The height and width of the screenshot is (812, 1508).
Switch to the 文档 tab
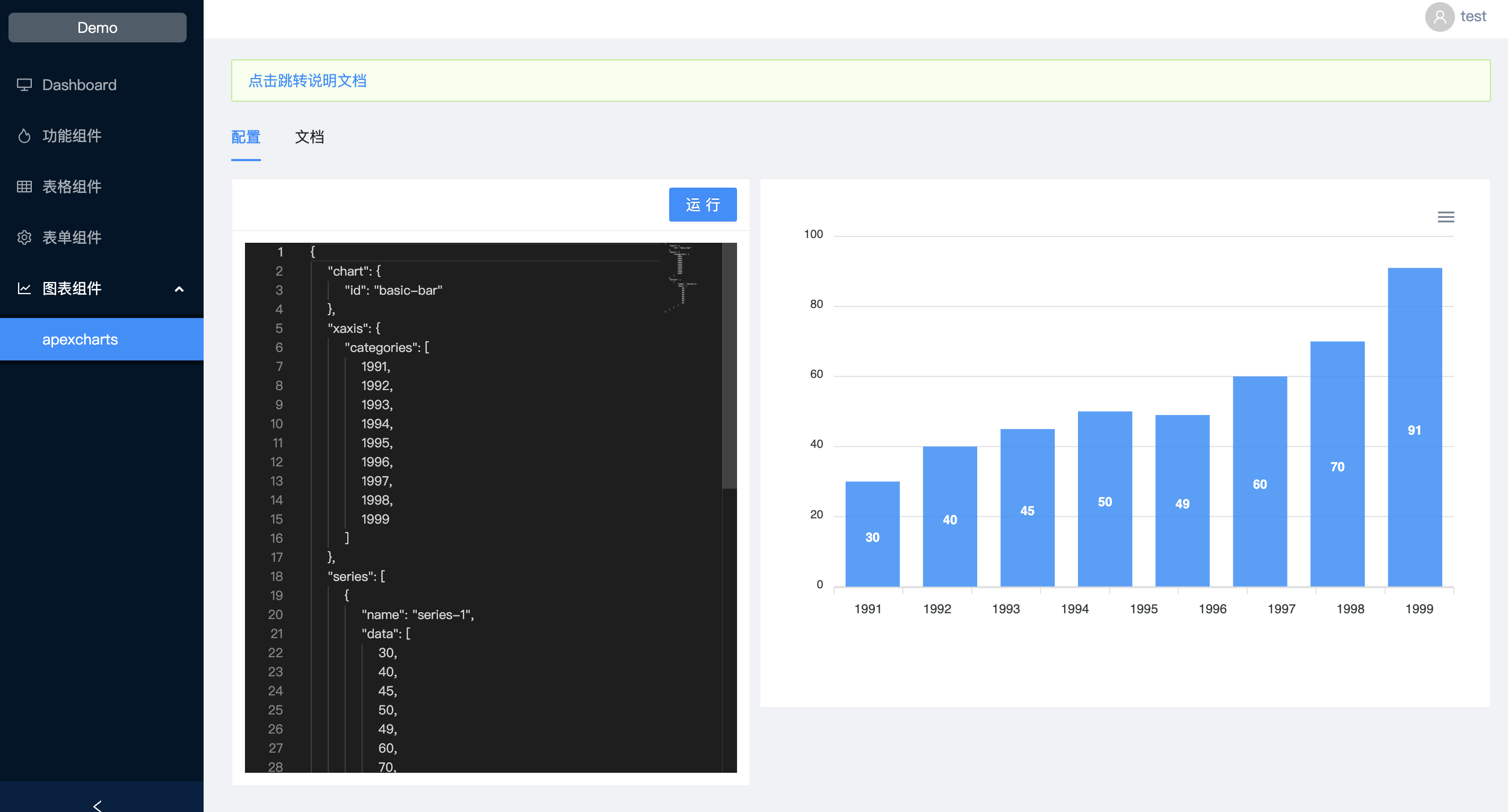coord(309,137)
